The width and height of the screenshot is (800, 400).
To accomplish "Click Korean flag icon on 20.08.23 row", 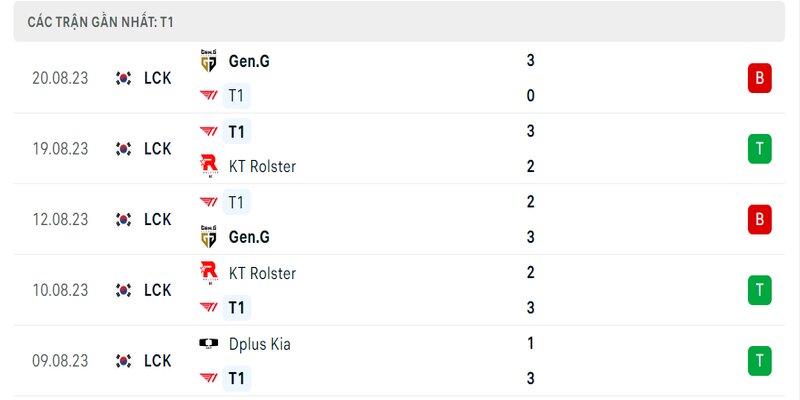I will 123,78.
